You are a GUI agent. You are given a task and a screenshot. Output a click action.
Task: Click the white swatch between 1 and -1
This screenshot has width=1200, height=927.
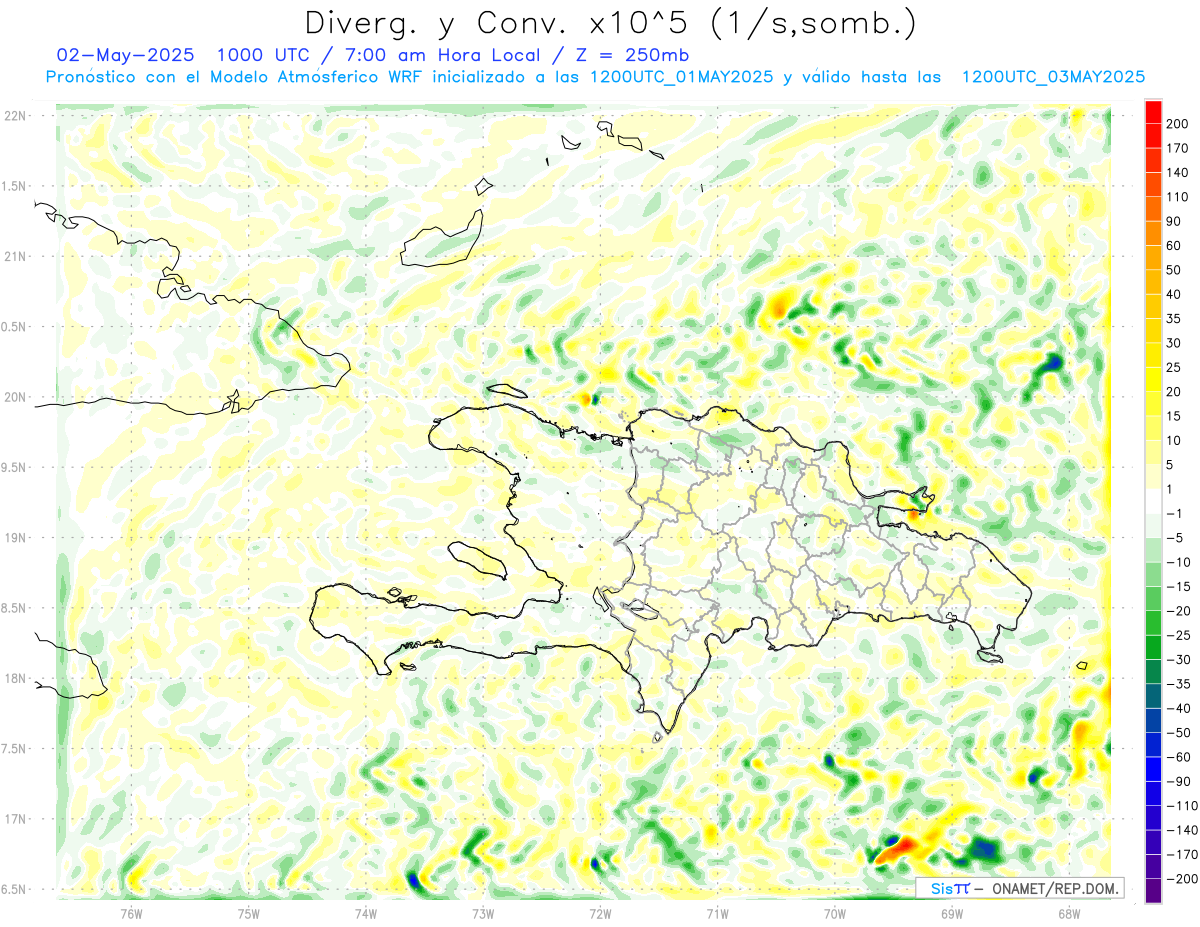1153,501
